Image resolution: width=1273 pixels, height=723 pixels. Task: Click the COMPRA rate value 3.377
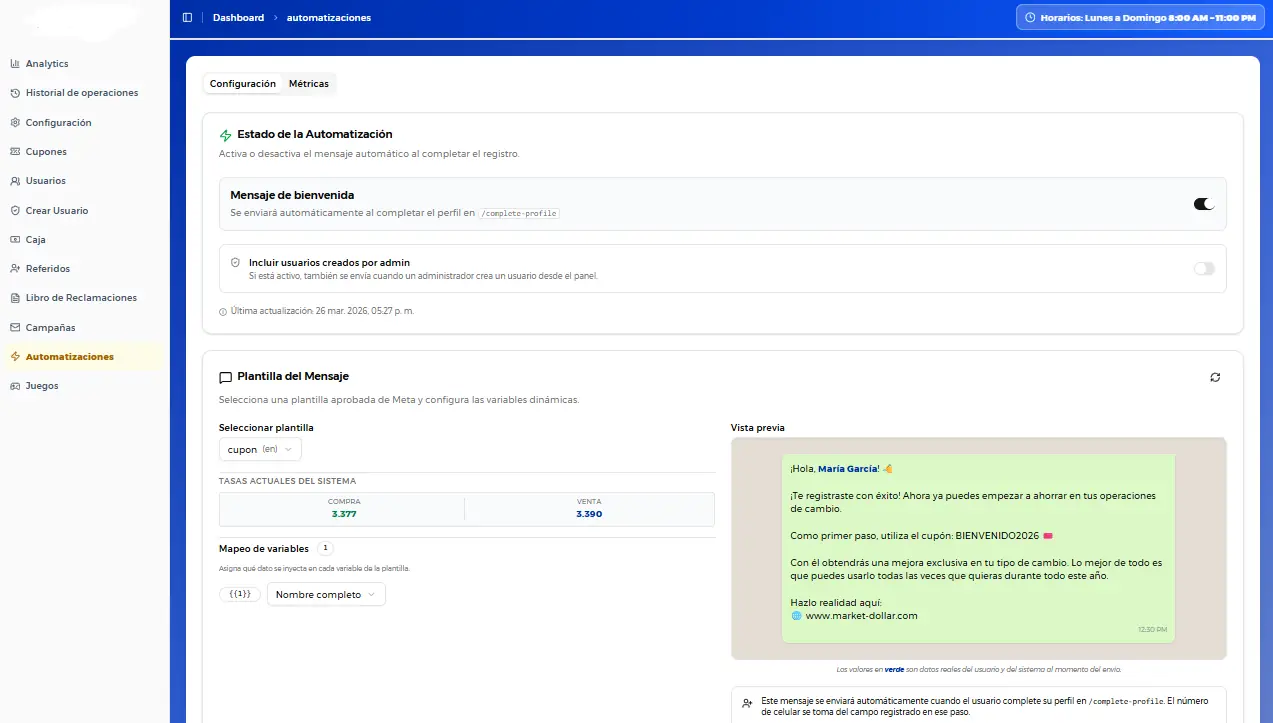point(344,514)
